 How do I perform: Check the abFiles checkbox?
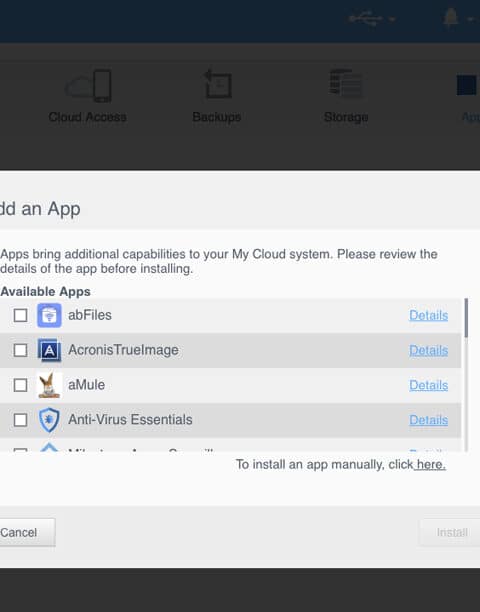[20, 315]
